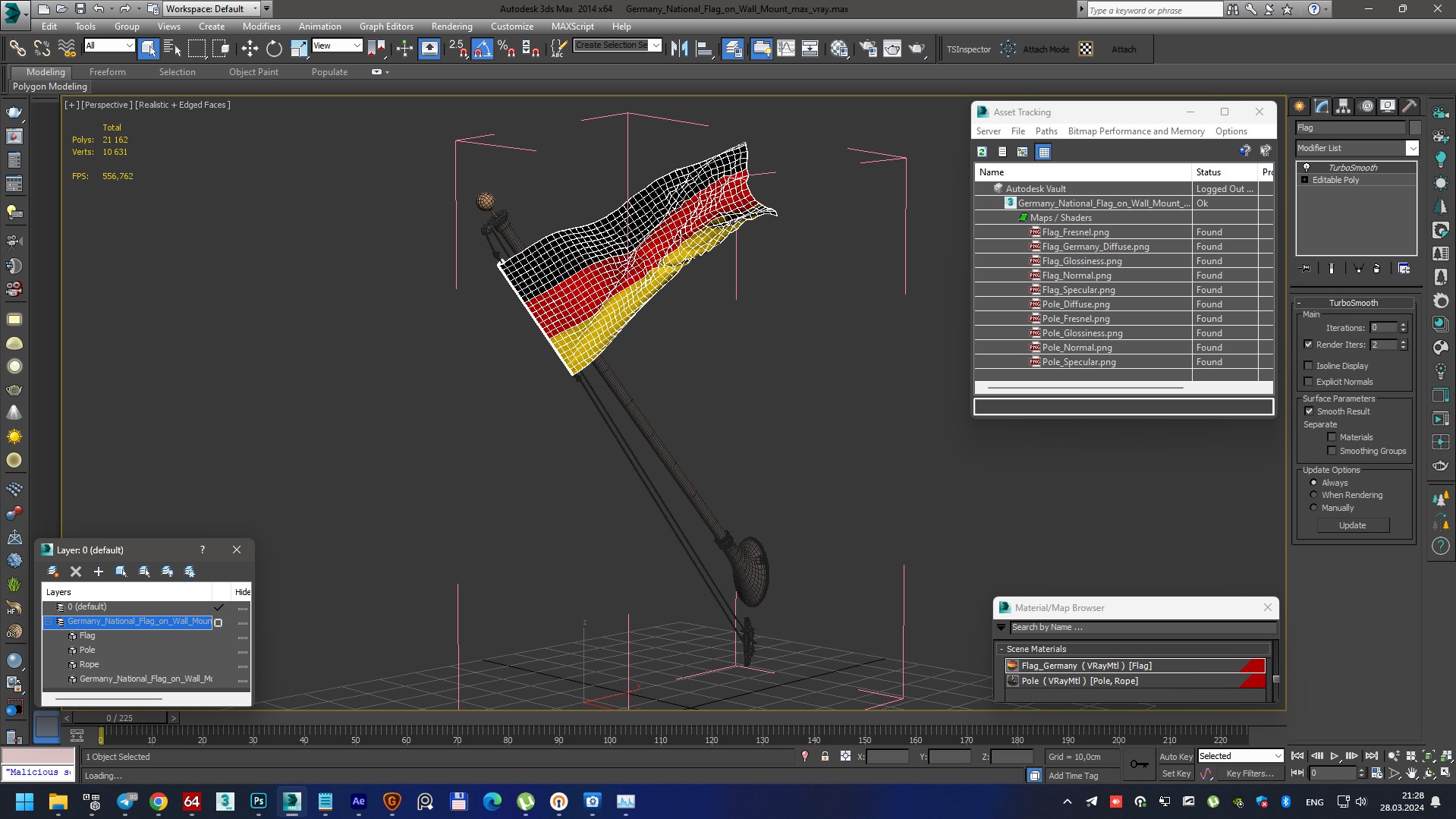The image size is (1456, 819).
Task: Collapse TurboSmooth rollout
Action: (1299, 303)
